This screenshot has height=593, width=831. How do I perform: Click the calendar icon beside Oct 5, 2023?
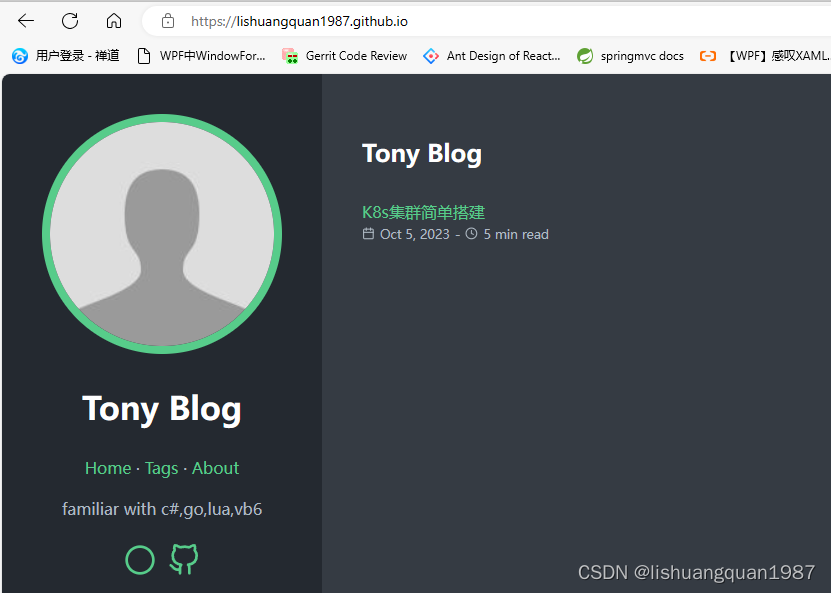368,234
